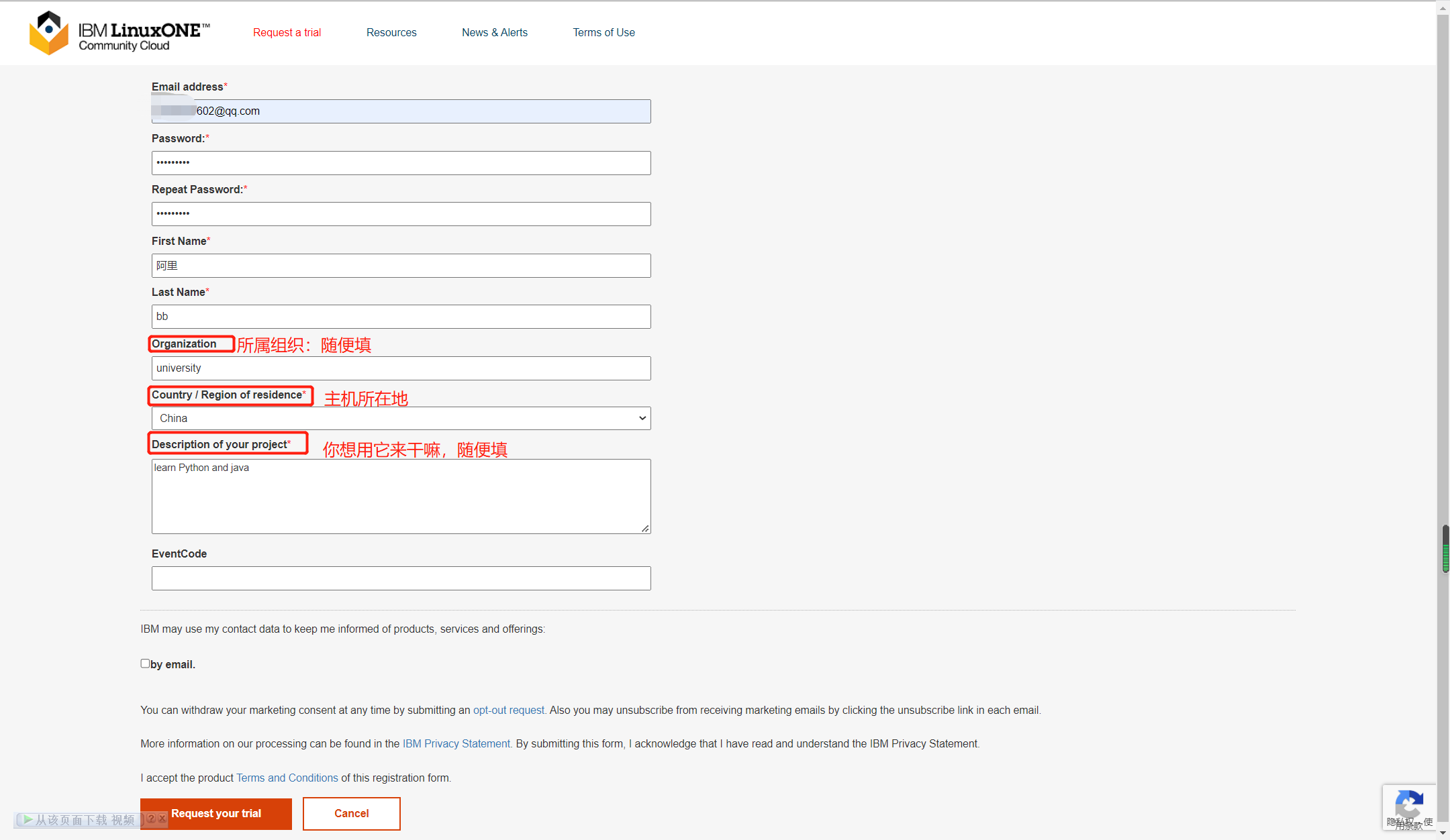Close the video download overlay bar
This screenshot has width=1450, height=840.
pos(162,819)
